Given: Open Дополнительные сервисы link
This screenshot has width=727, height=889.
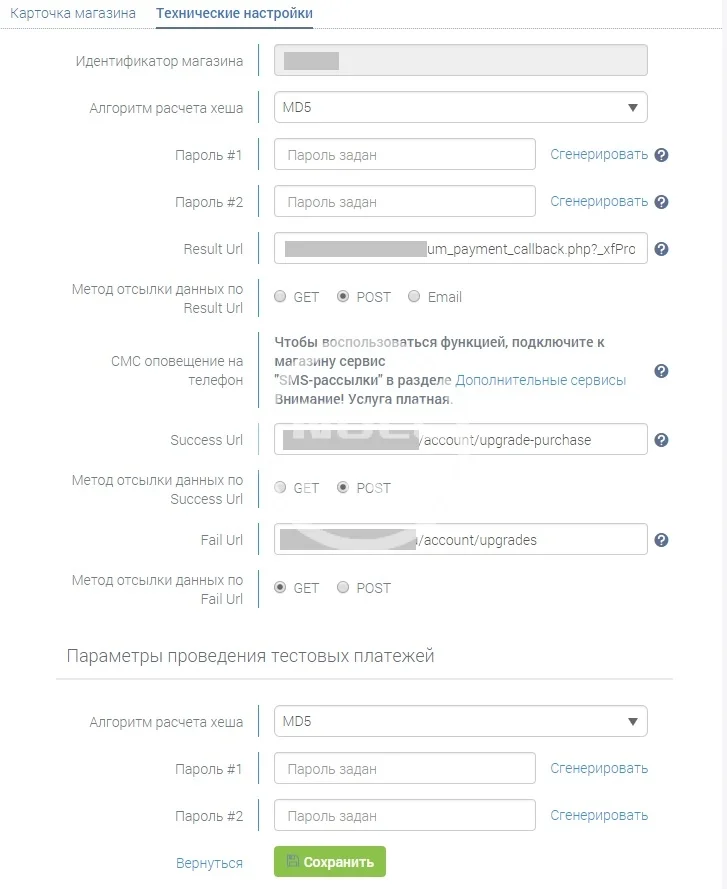Looking at the screenshot, I should (x=541, y=380).
